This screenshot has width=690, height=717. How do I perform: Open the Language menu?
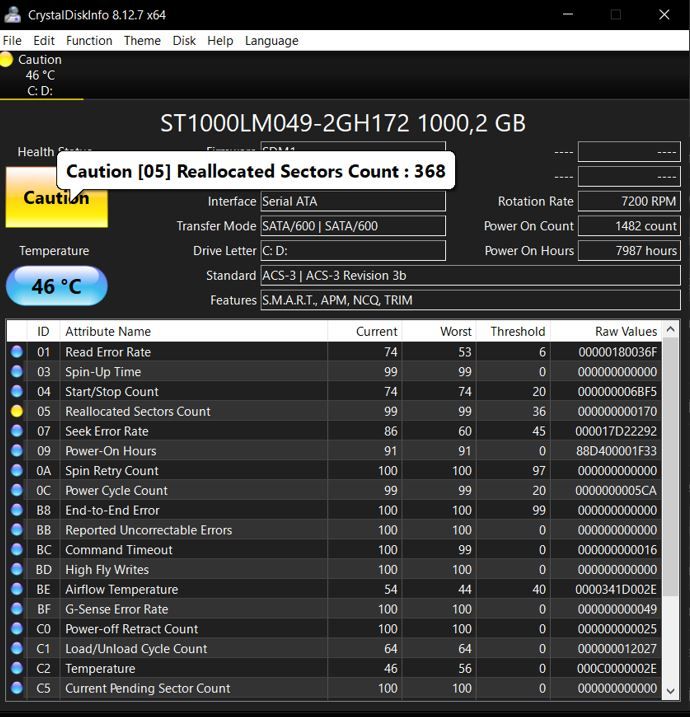tap(272, 41)
